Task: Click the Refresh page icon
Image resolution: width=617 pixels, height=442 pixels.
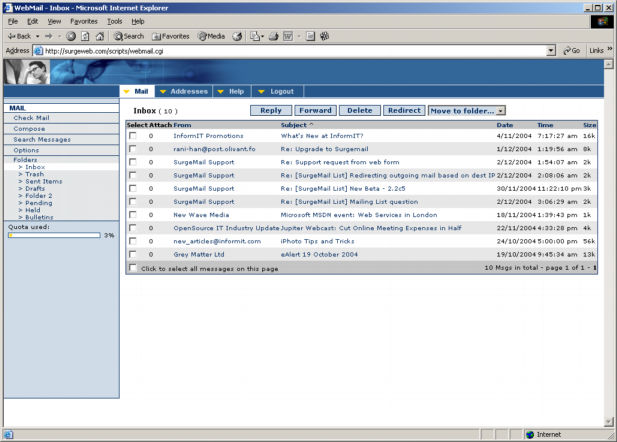Action: [x=85, y=36]
